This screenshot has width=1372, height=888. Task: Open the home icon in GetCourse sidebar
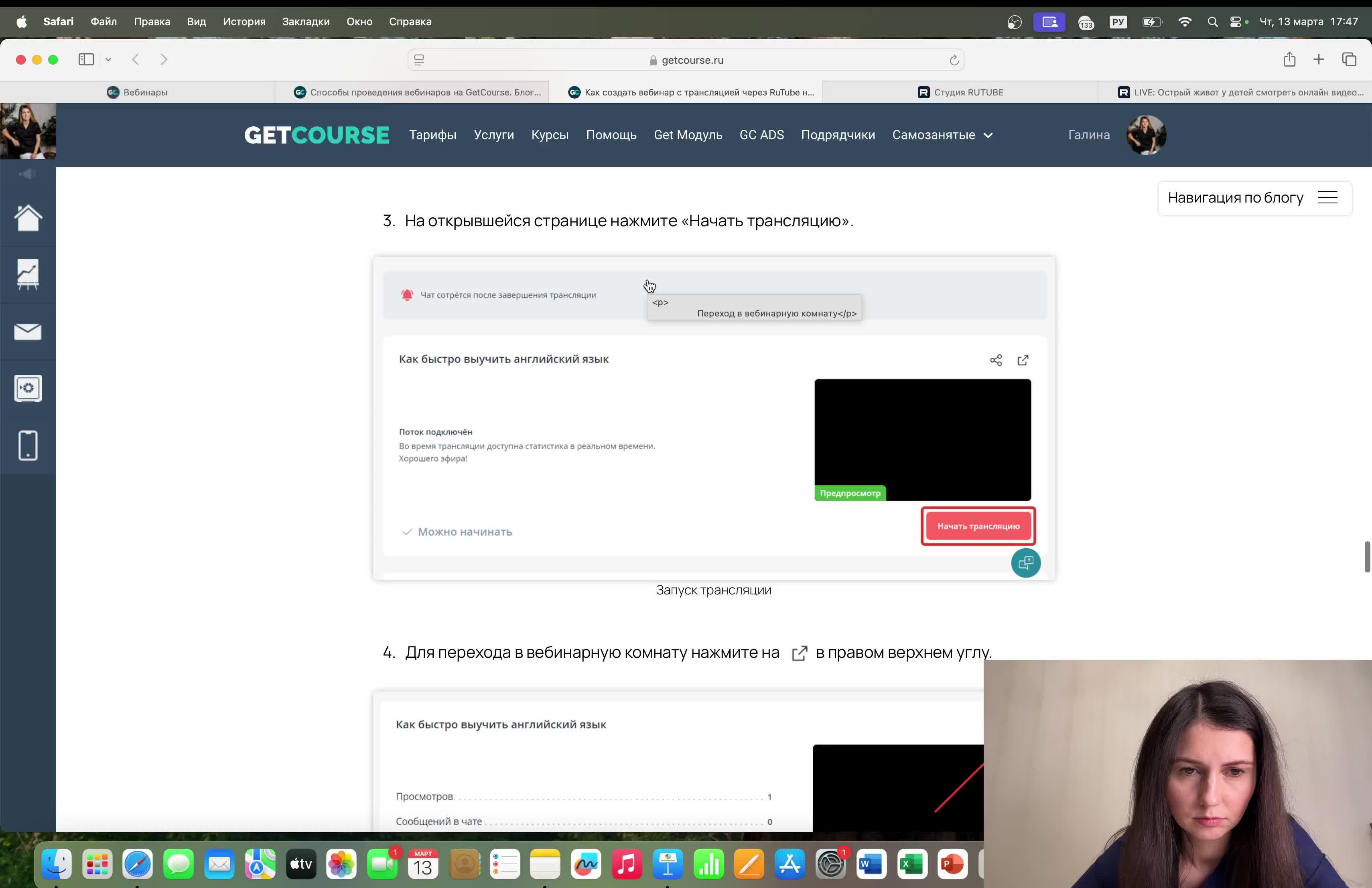point(28,218)
